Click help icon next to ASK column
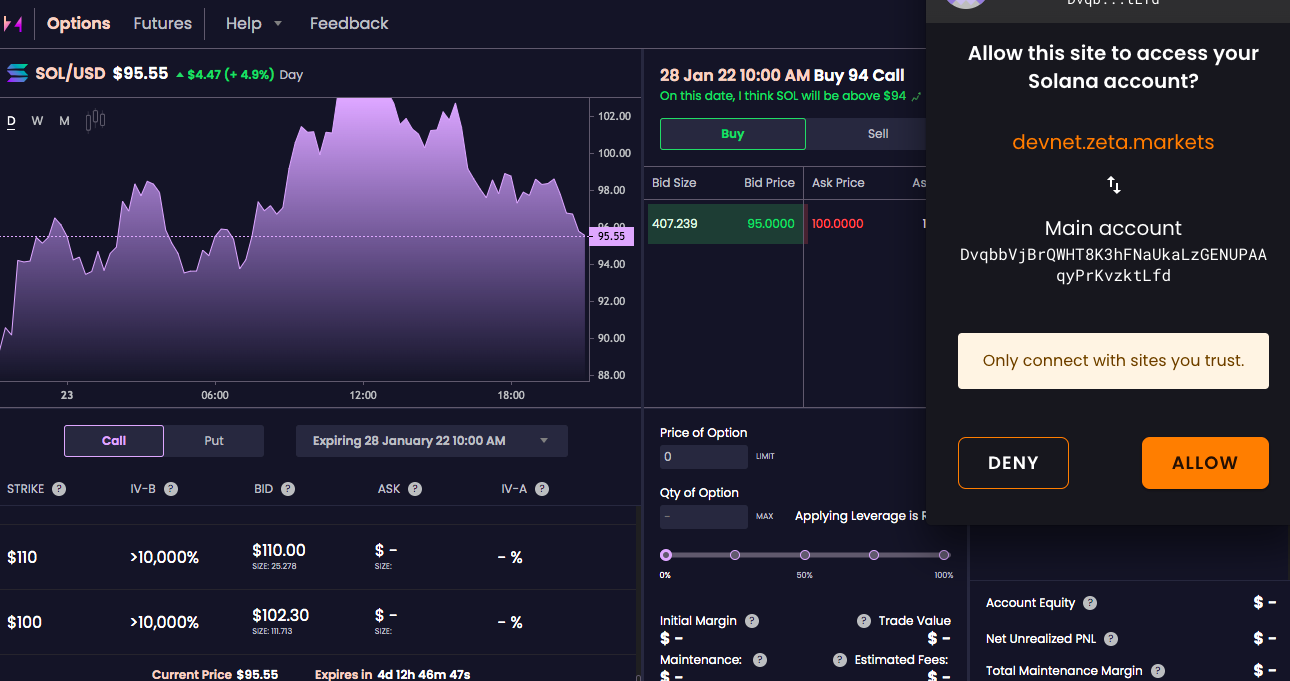The image size is (1290, 681). point(415,489)
